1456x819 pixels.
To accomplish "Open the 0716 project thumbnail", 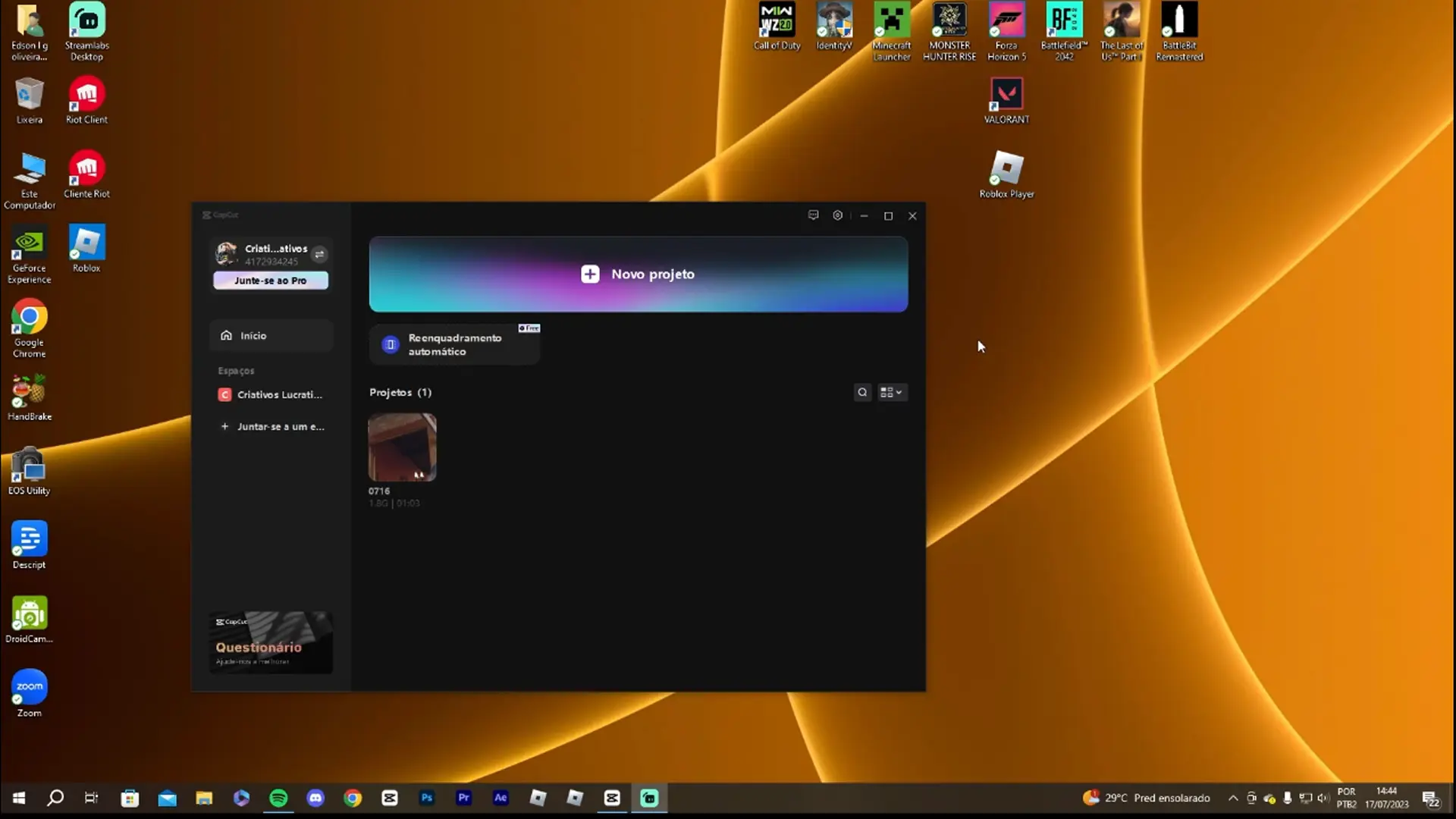I will point(402,447).
